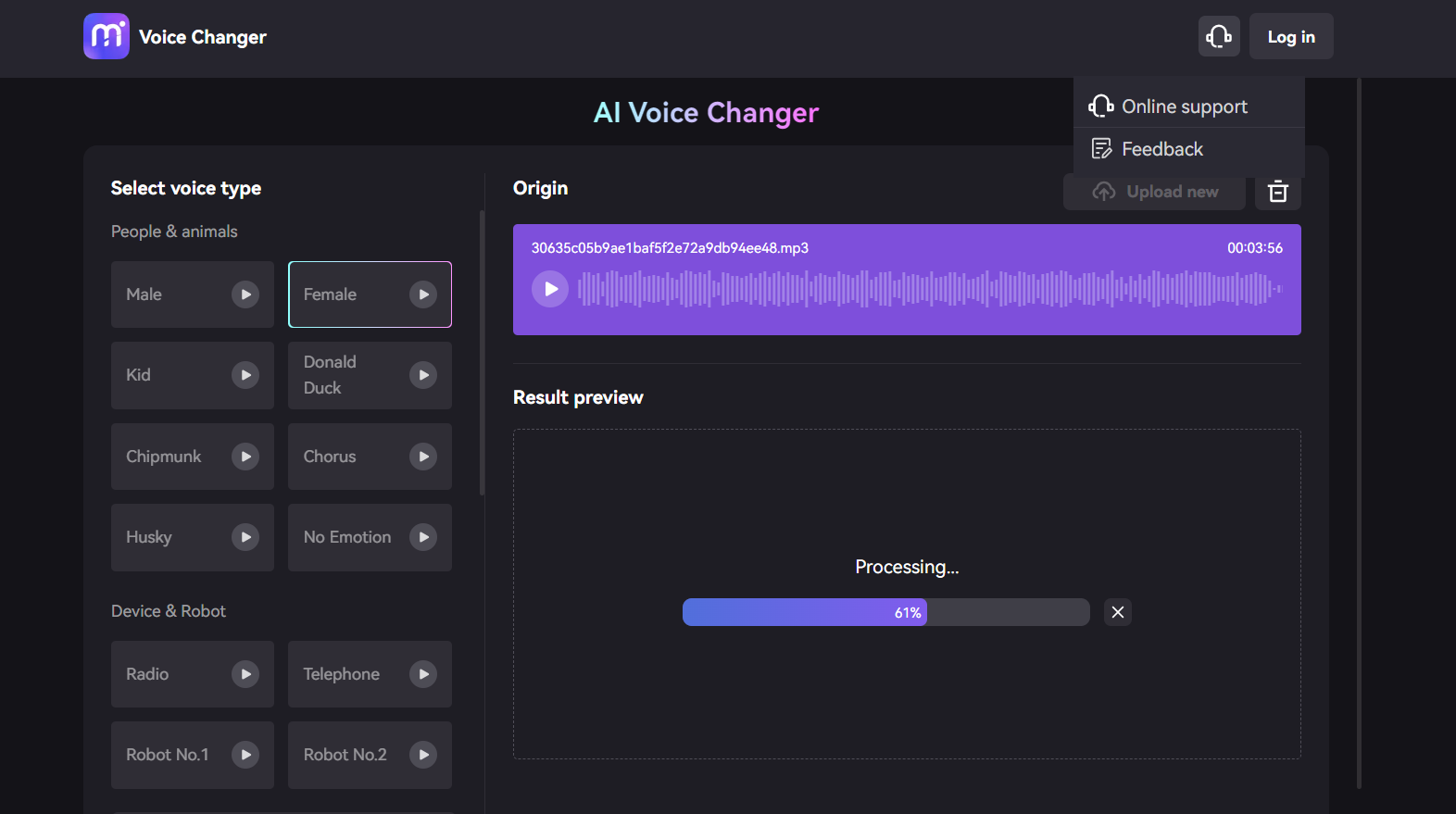This screenshot has height=814, width=1456.
Task: Select the Male voice type
Action: click(193, 294)
